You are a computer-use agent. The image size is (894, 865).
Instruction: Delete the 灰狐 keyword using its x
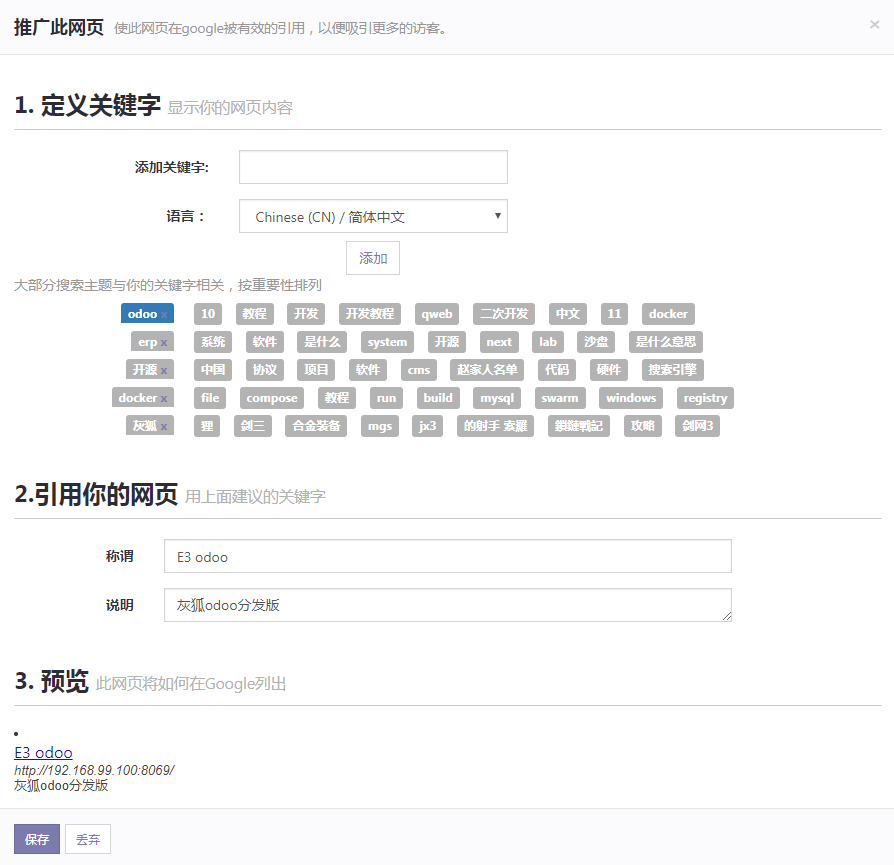pos(164,427)
